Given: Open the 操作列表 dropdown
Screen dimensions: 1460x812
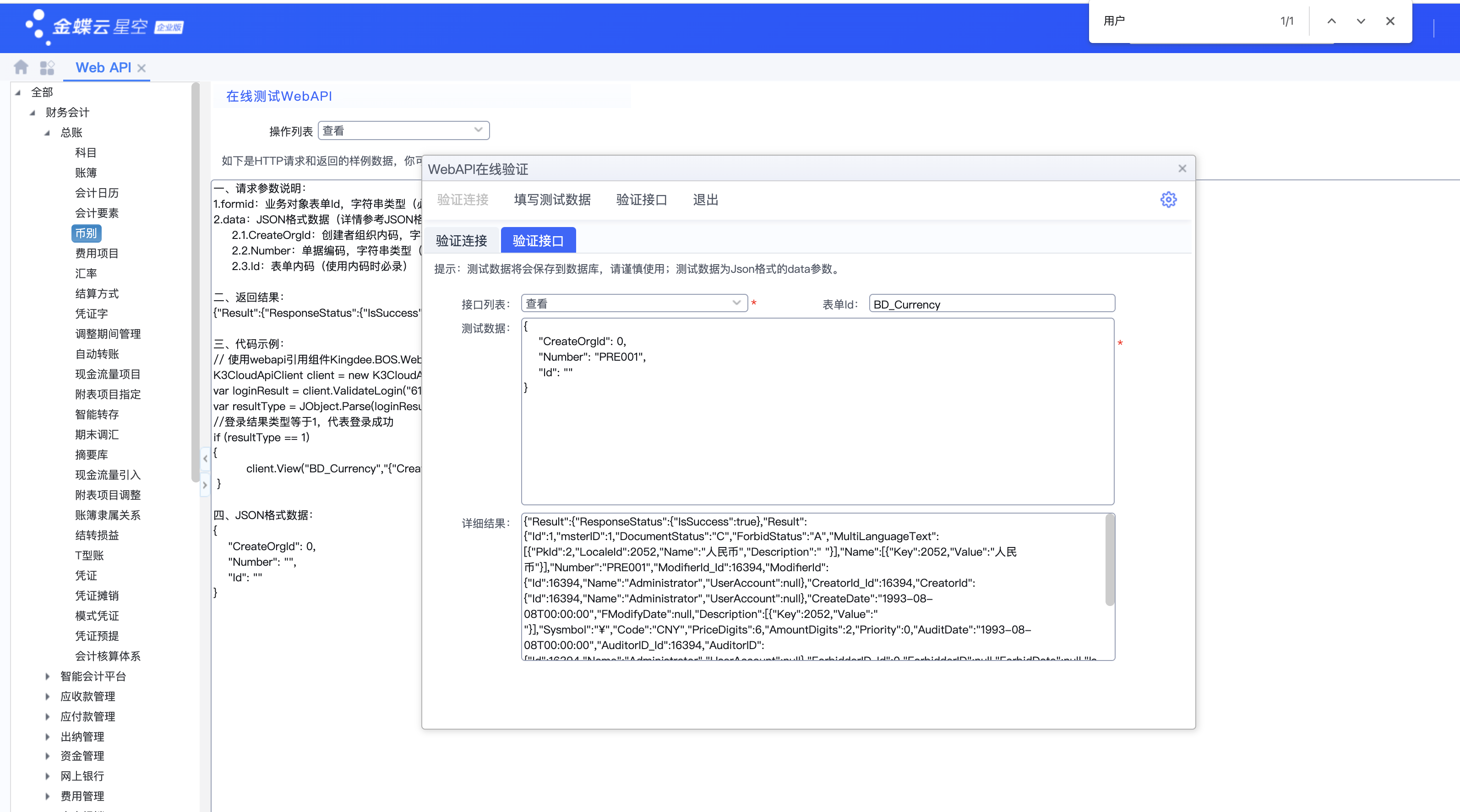Looking at the screenshot, I should 478,130.
